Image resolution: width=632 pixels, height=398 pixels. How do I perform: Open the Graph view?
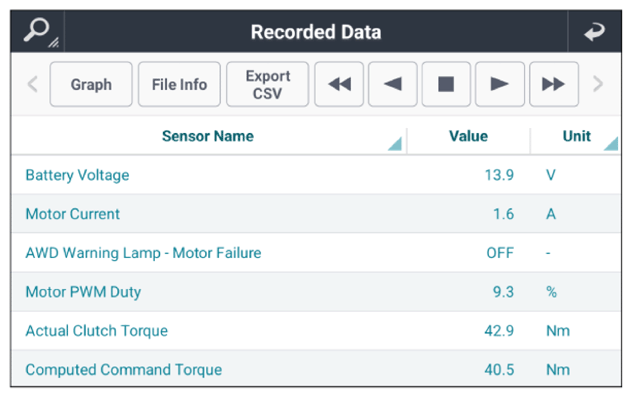coord(91,84)
